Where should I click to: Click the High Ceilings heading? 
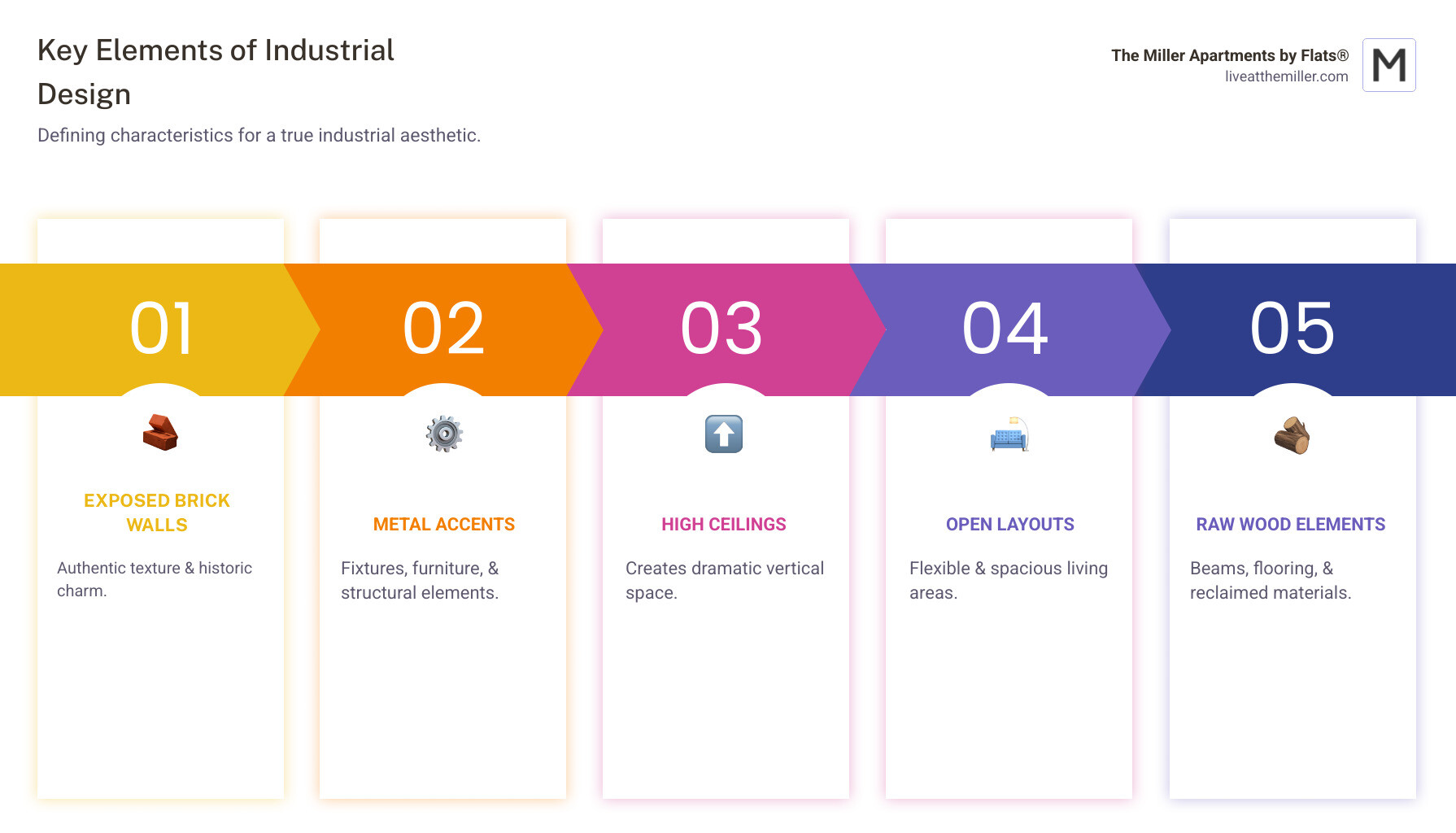pos(723,525)
